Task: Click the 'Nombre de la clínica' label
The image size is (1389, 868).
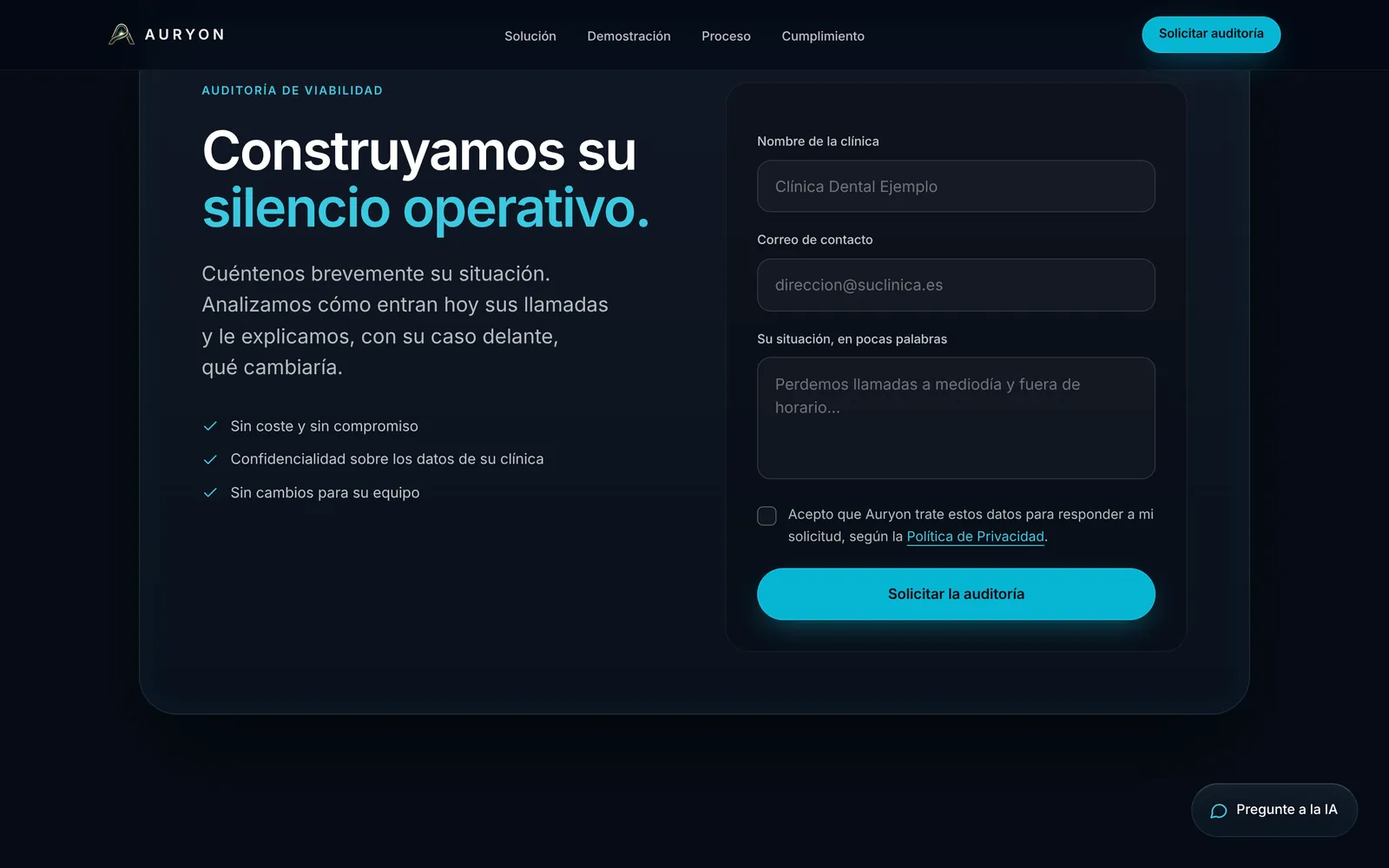Action: (818, 141)
